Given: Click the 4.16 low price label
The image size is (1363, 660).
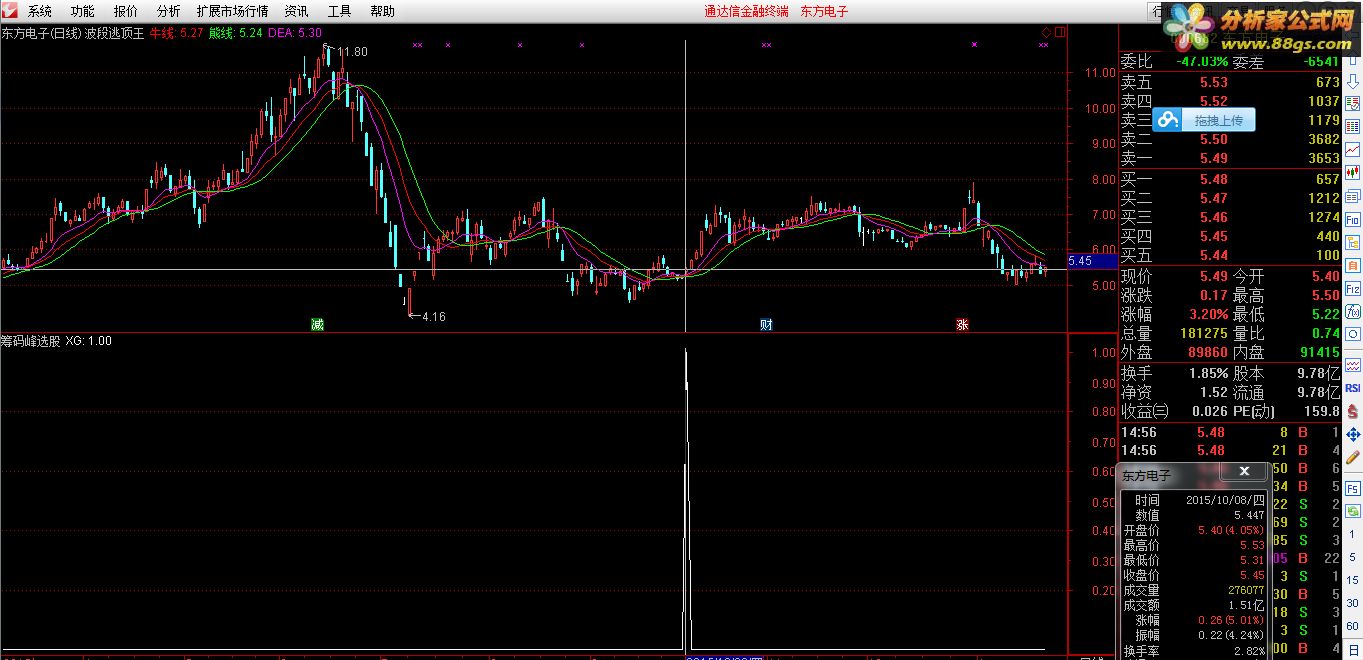Looking at the screenshot, I should tap(433, 317).
